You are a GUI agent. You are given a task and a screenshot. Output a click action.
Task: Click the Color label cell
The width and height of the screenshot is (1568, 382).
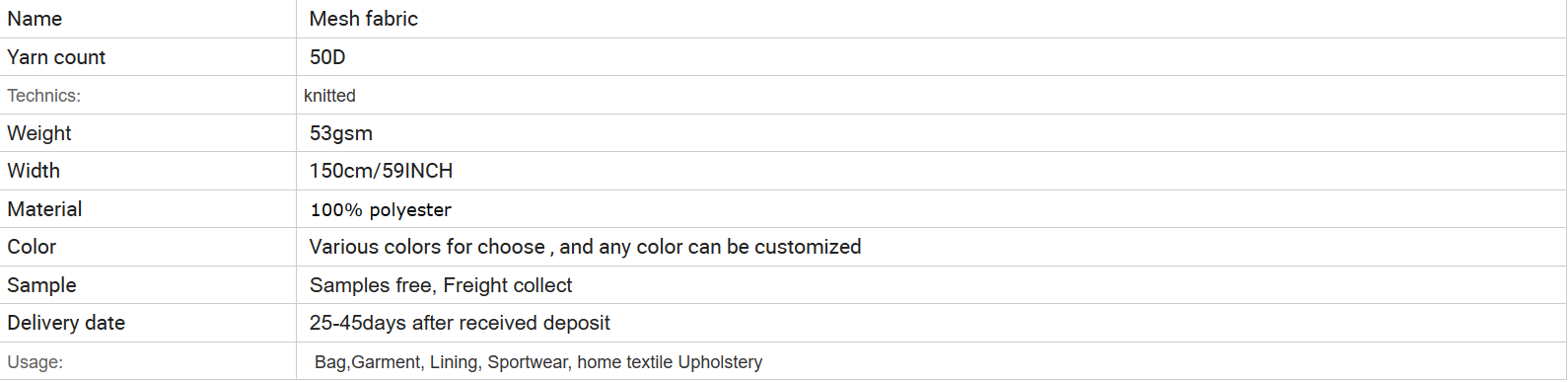pyautogui.click(x=148, y=247)
